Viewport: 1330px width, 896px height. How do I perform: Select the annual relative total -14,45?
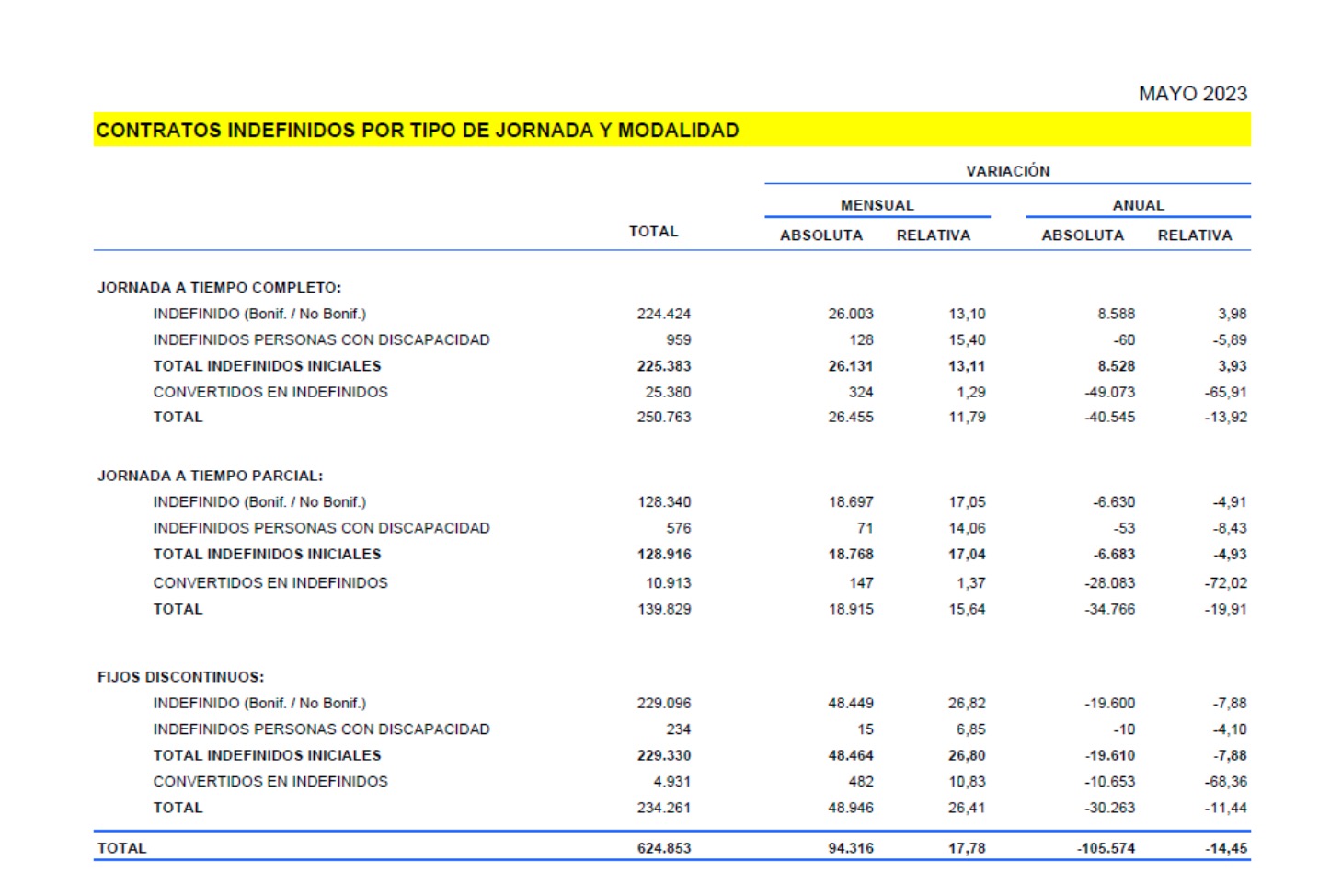(x=1225, y=848)
